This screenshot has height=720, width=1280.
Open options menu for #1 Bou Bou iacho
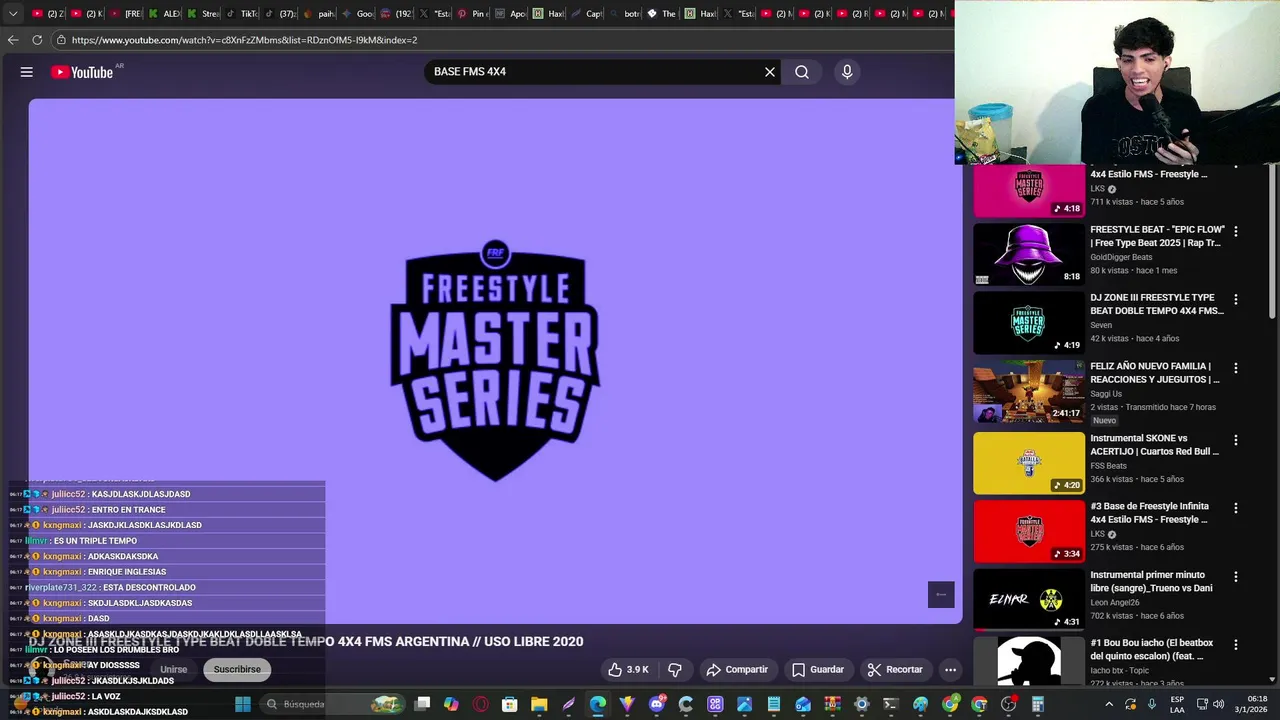pos(1236,645)
